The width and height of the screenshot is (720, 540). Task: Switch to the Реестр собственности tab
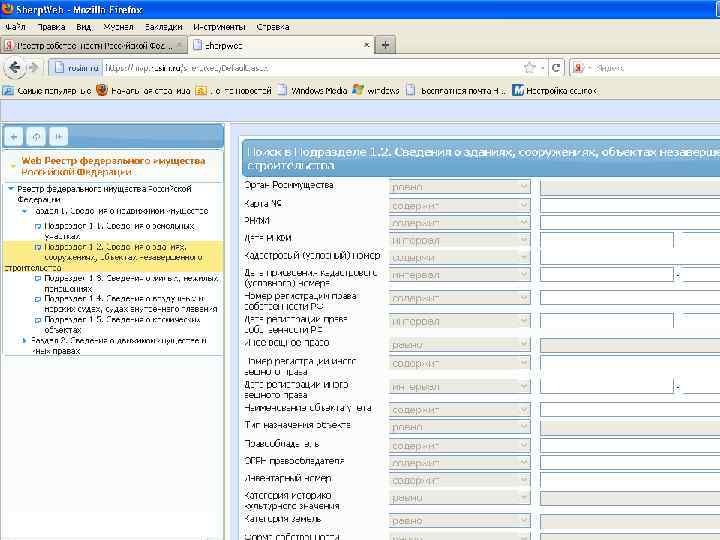point(94,45)
